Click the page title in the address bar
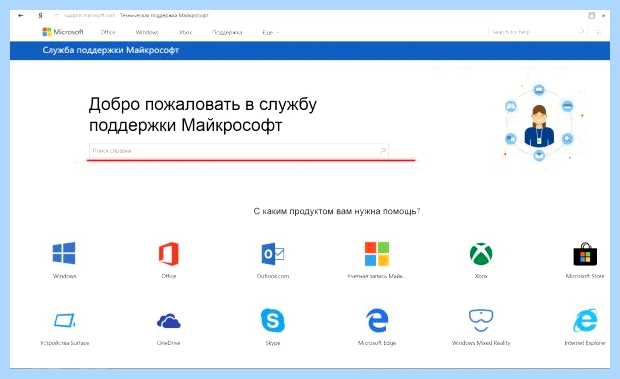620x379 pixels. tap(164, 15)
